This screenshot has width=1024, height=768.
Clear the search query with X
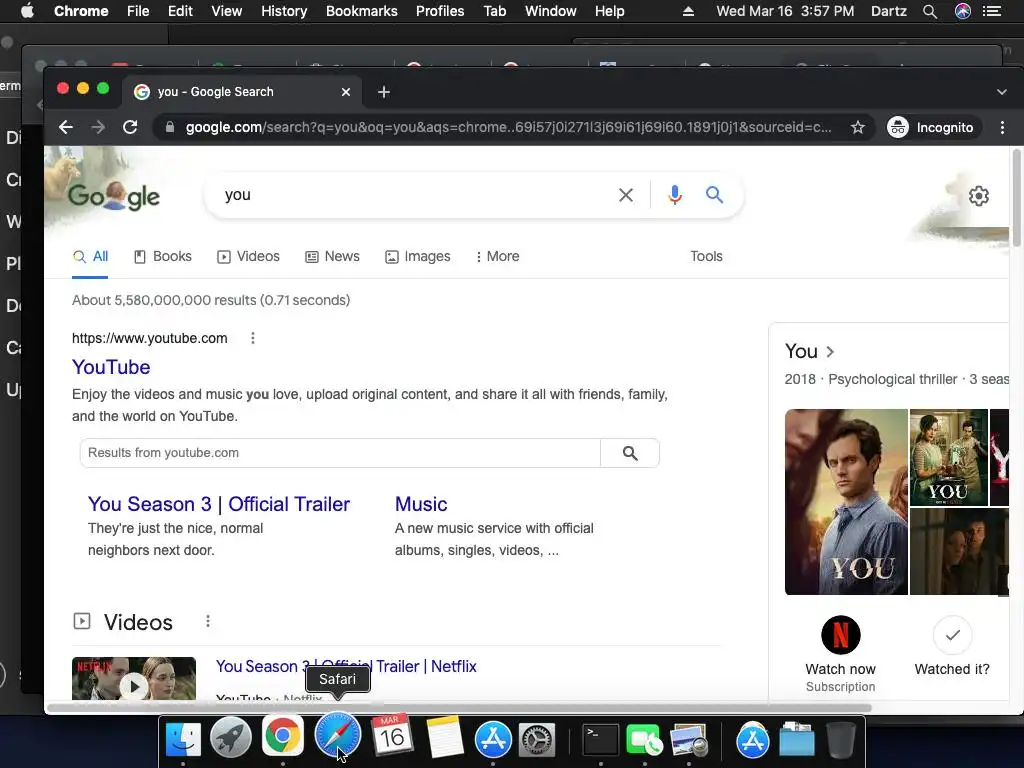[x=626, y=195]
